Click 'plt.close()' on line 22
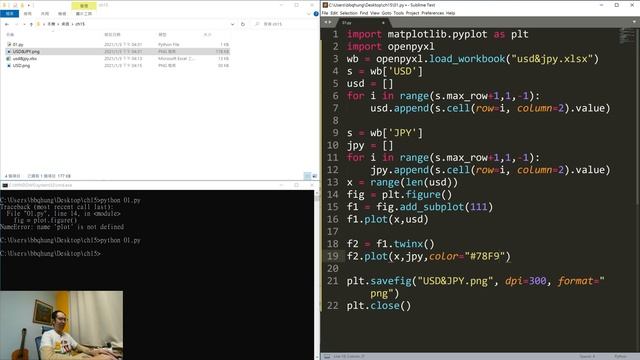640x360 pixels. pos(379,306)
